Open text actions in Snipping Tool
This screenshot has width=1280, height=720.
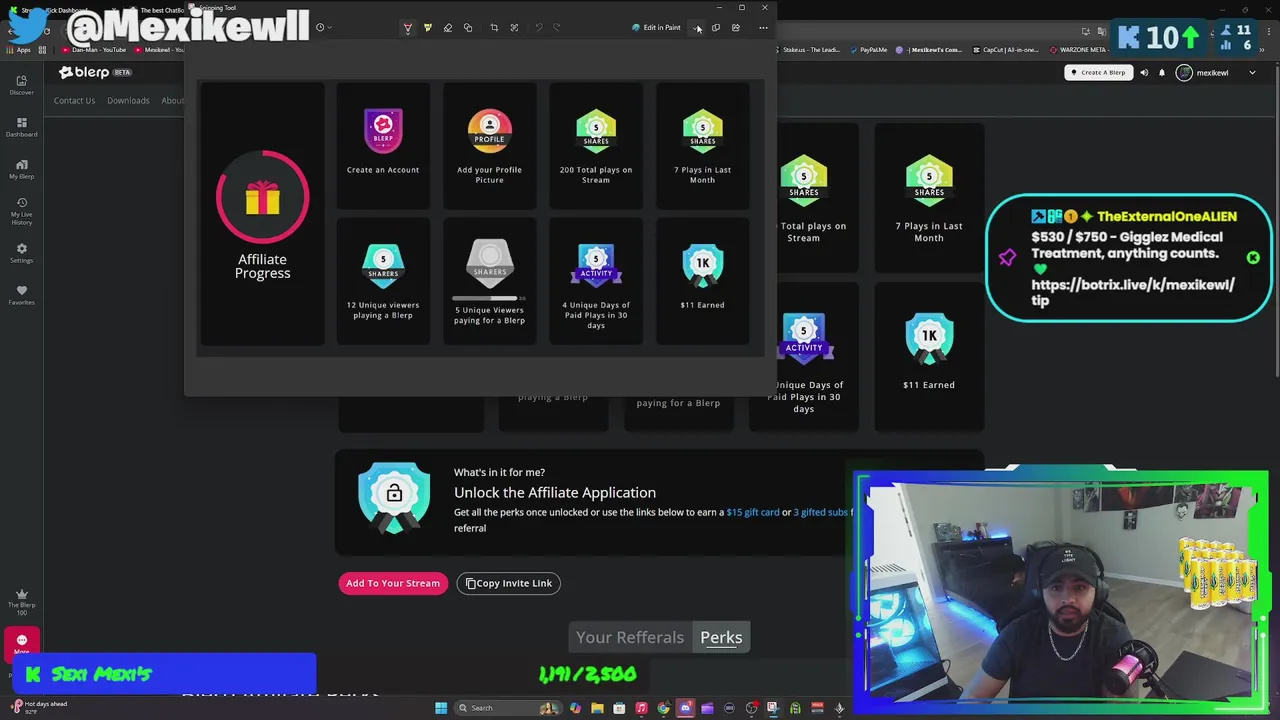[x=514, y=28]
